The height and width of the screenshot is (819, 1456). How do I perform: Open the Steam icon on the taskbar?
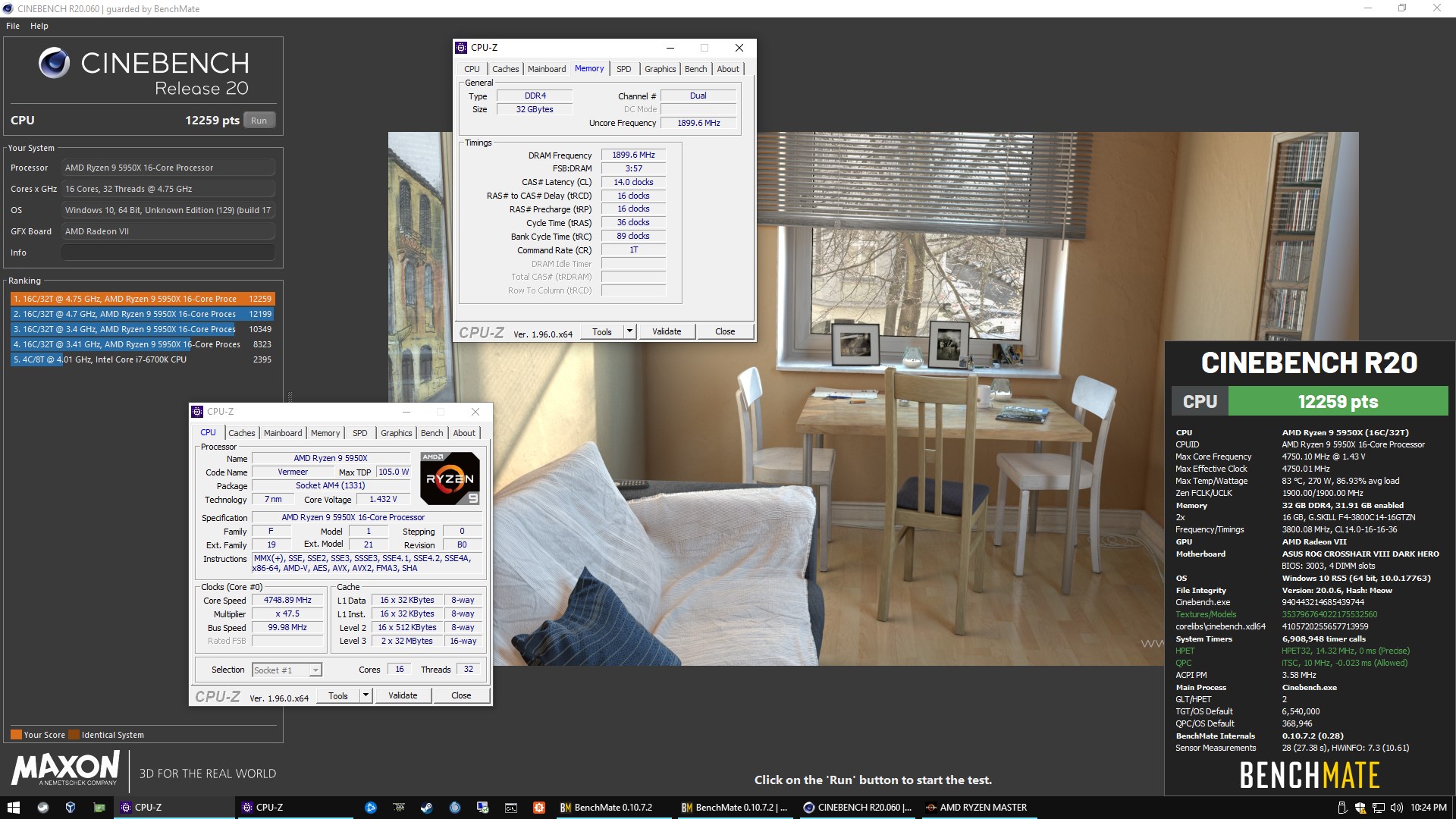pos(426,808)
